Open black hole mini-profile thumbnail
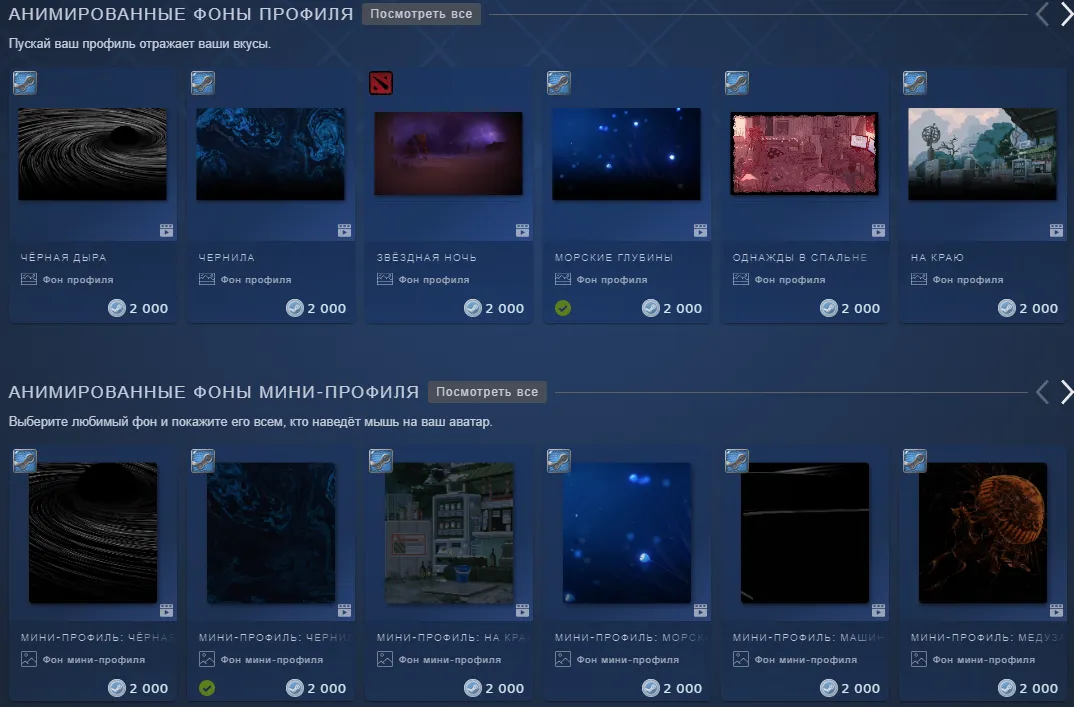This screenshot has width=1074, height=707. click(93, 533)
